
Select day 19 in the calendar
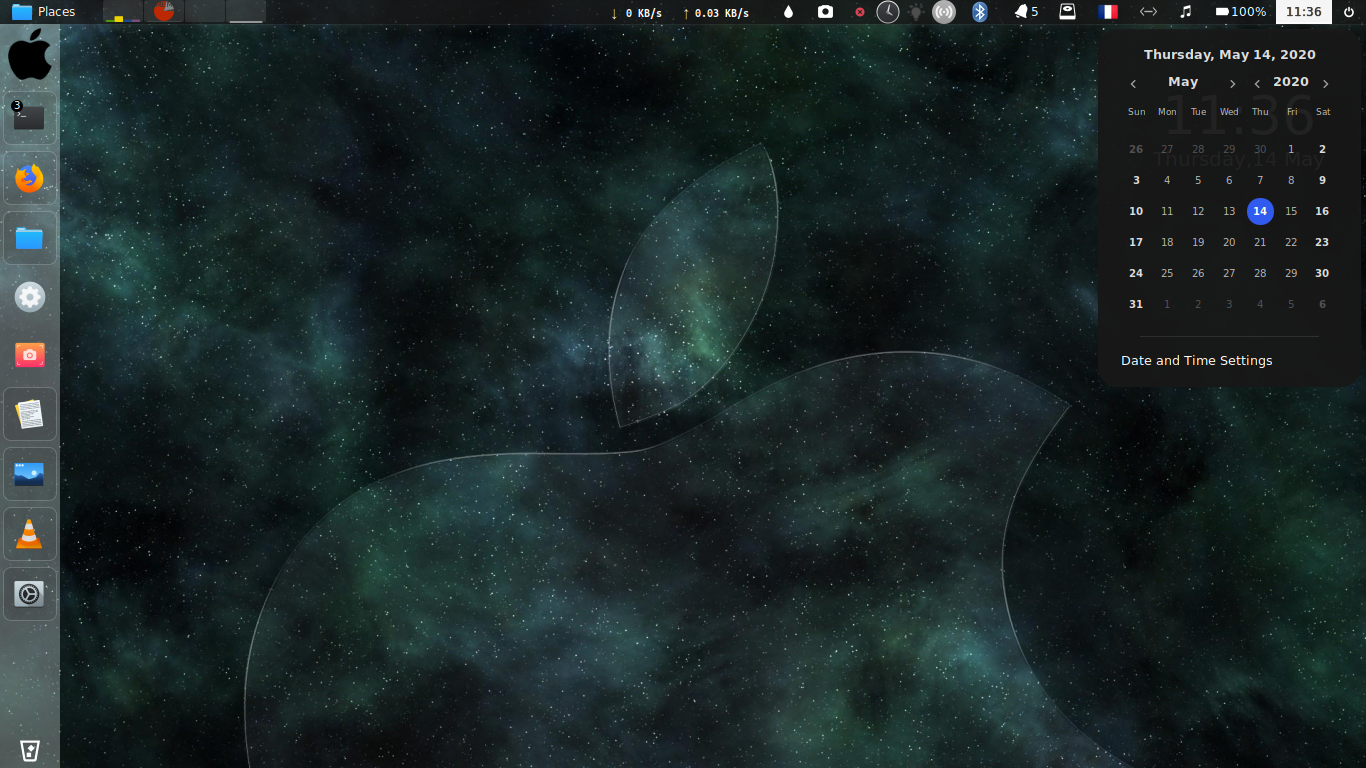[1198, 242]
